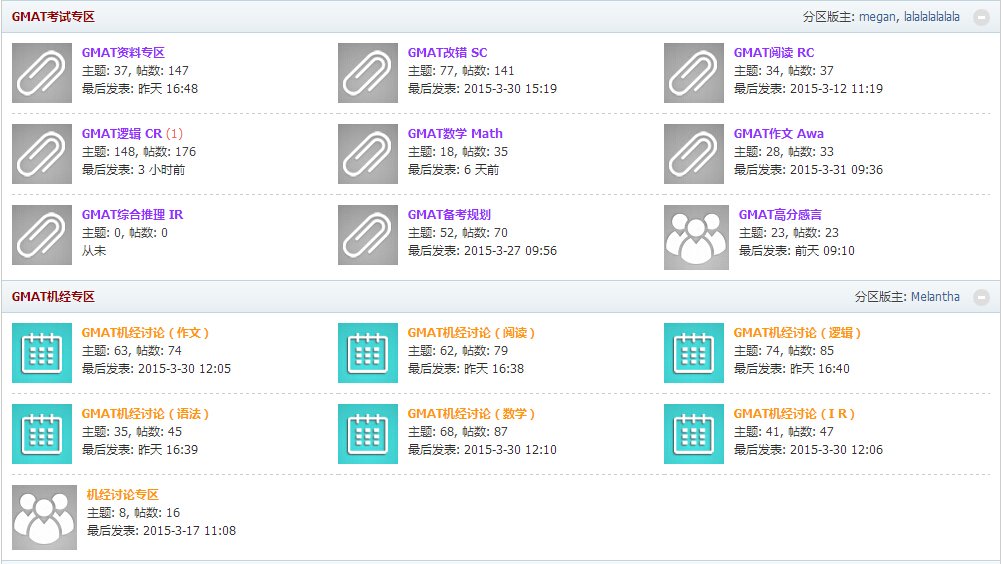1001x564 pixels.
Task: Collapse the GMAT机经专区 section
Action: (x=981, y=297)
